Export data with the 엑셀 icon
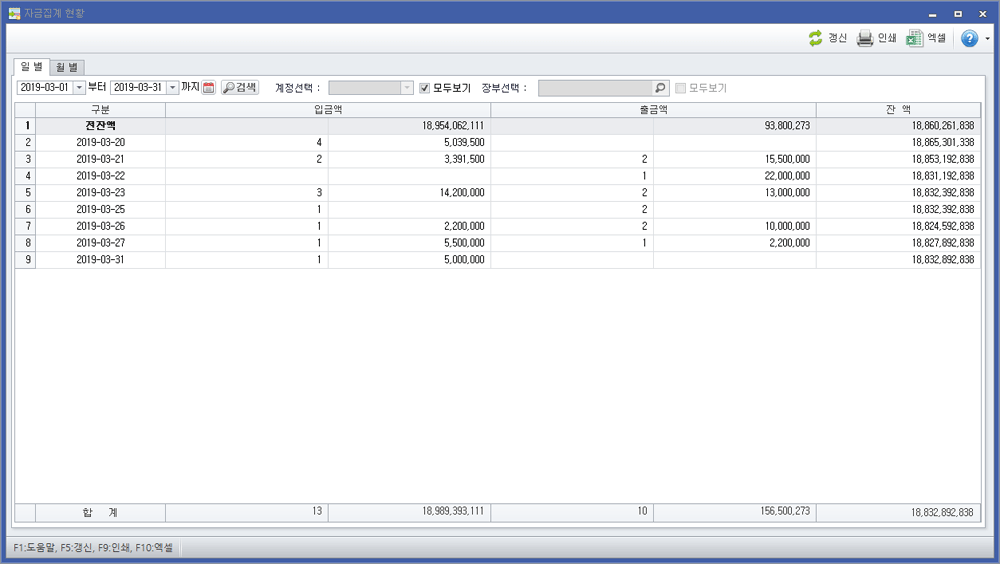 pos(914,38)
